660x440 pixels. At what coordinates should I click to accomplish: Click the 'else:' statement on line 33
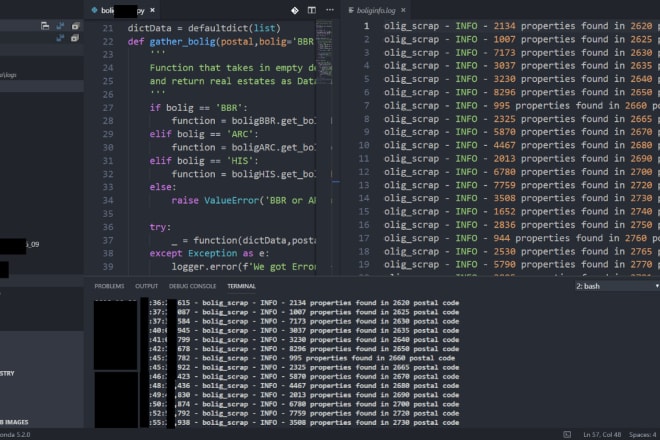tap(163, 187)
